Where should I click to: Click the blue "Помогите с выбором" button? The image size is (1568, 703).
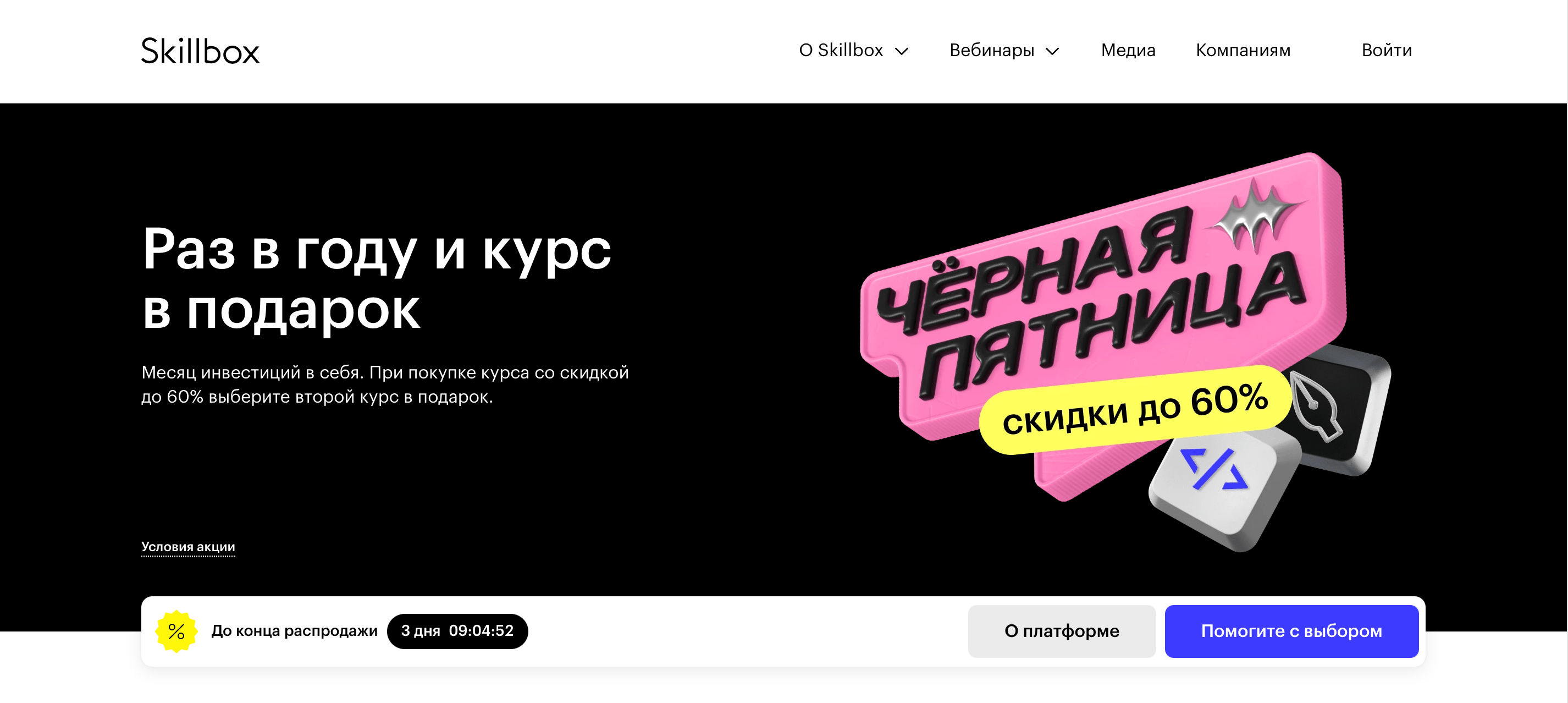point(1291,630)
